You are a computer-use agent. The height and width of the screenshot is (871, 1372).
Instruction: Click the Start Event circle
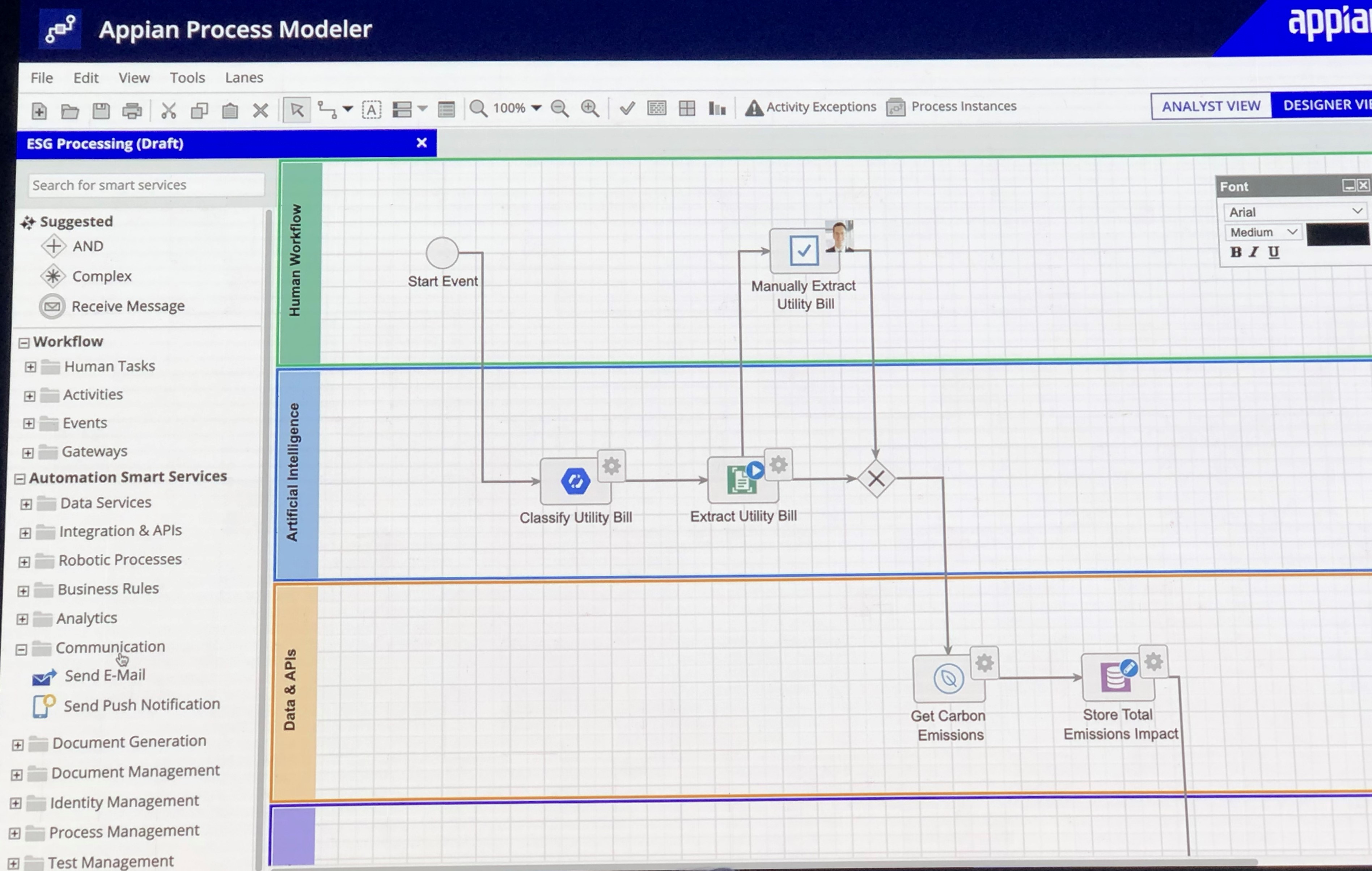pos(442,253)
